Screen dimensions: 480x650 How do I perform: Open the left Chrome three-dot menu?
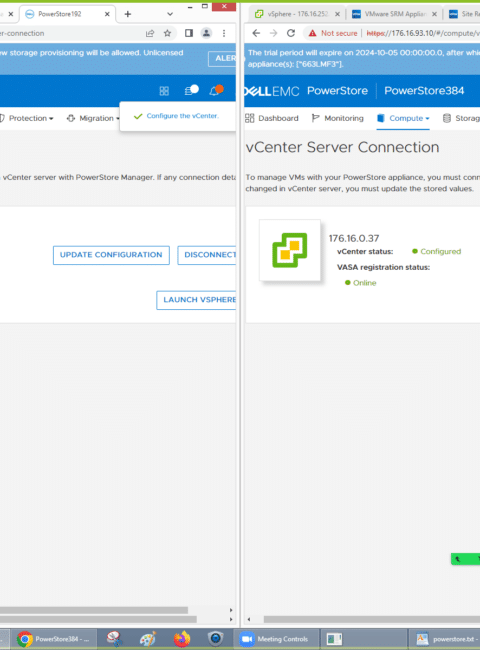tap(224, 33)
